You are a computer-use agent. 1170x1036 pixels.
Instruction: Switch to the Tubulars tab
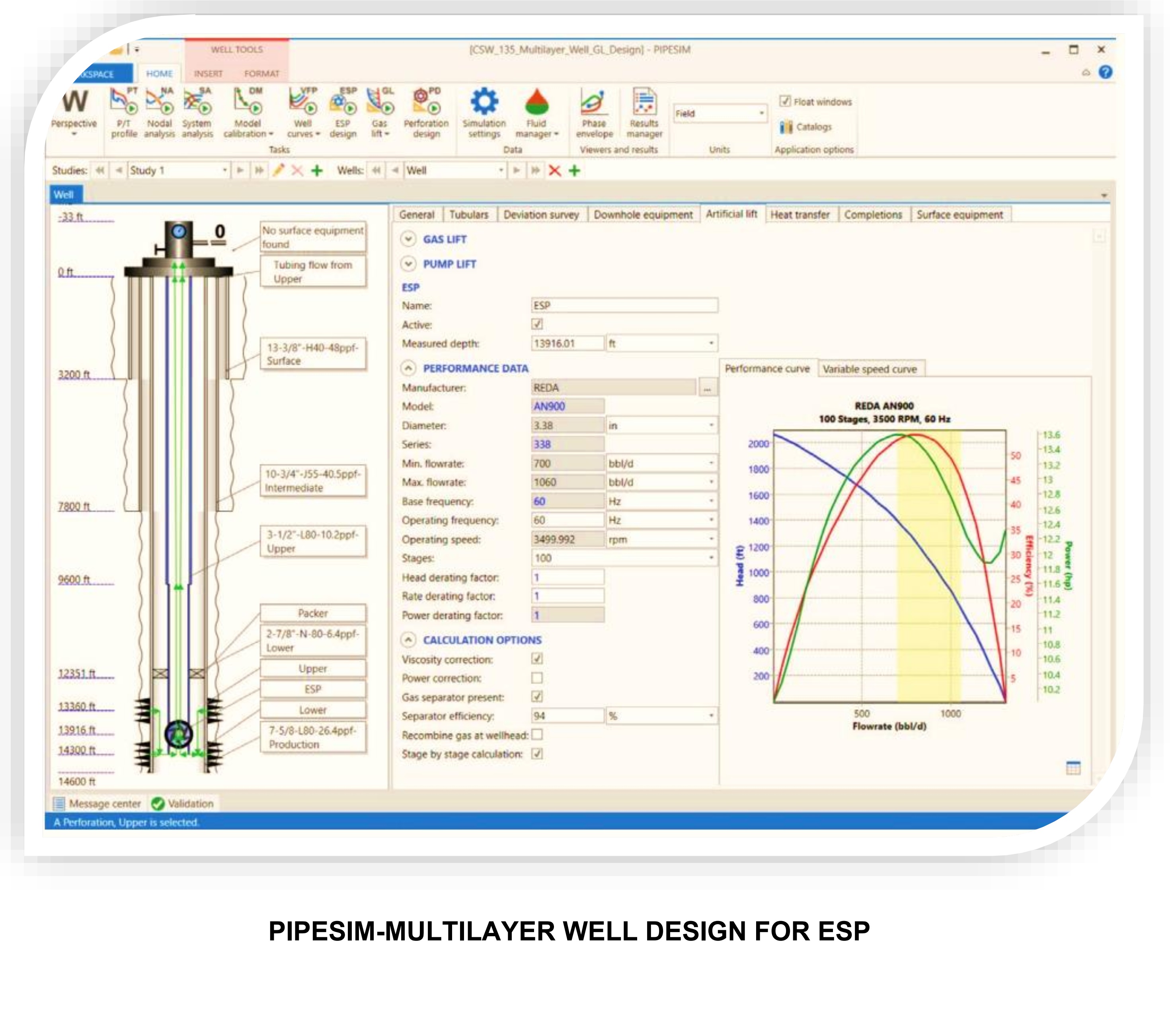468,215
